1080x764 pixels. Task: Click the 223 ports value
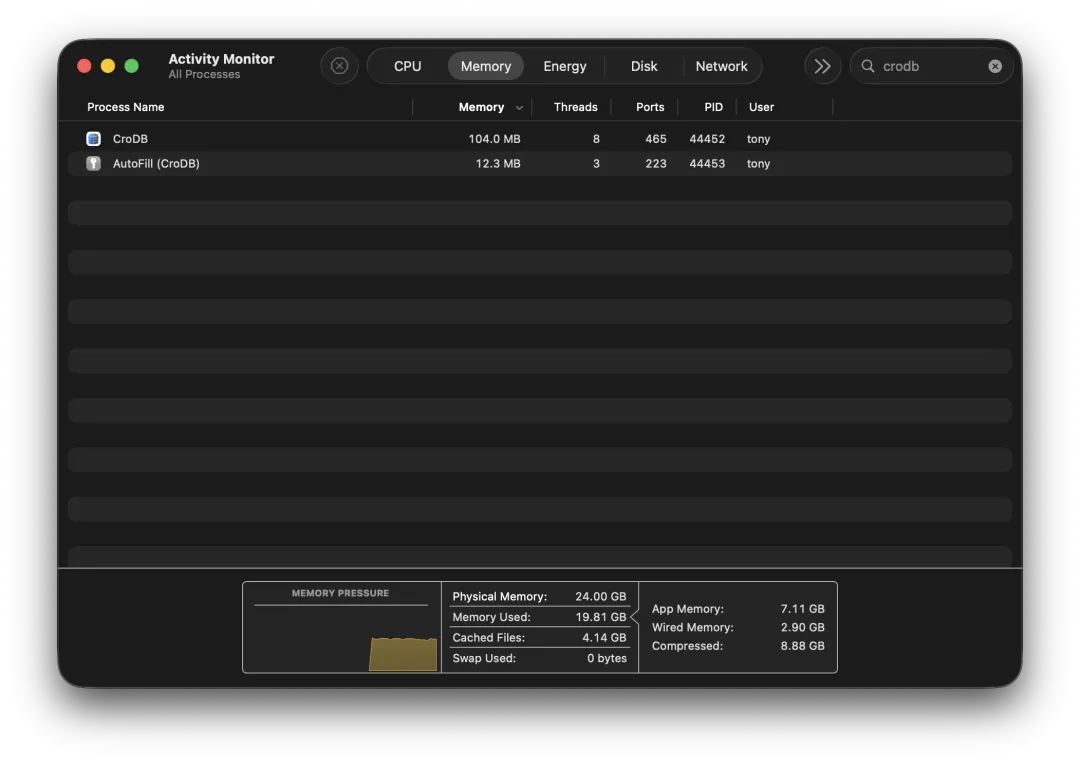pyautogui.click(x=656, y=163)
